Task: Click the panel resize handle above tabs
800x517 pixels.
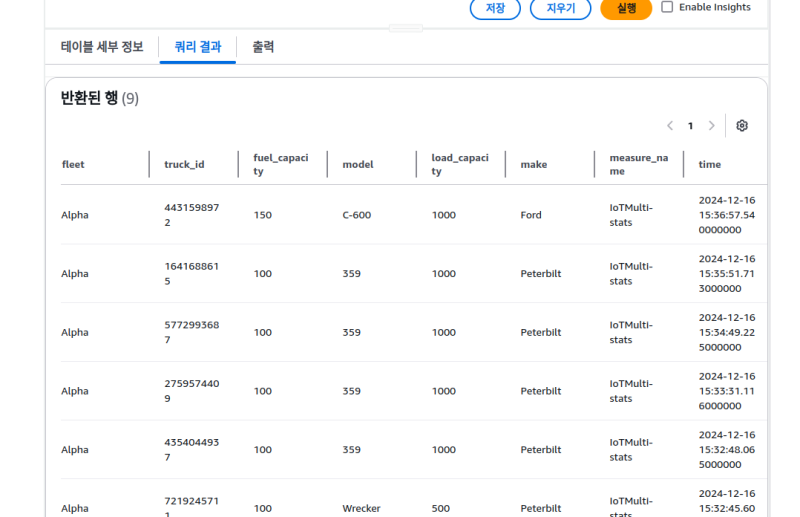Action: (x=406, y=28)
